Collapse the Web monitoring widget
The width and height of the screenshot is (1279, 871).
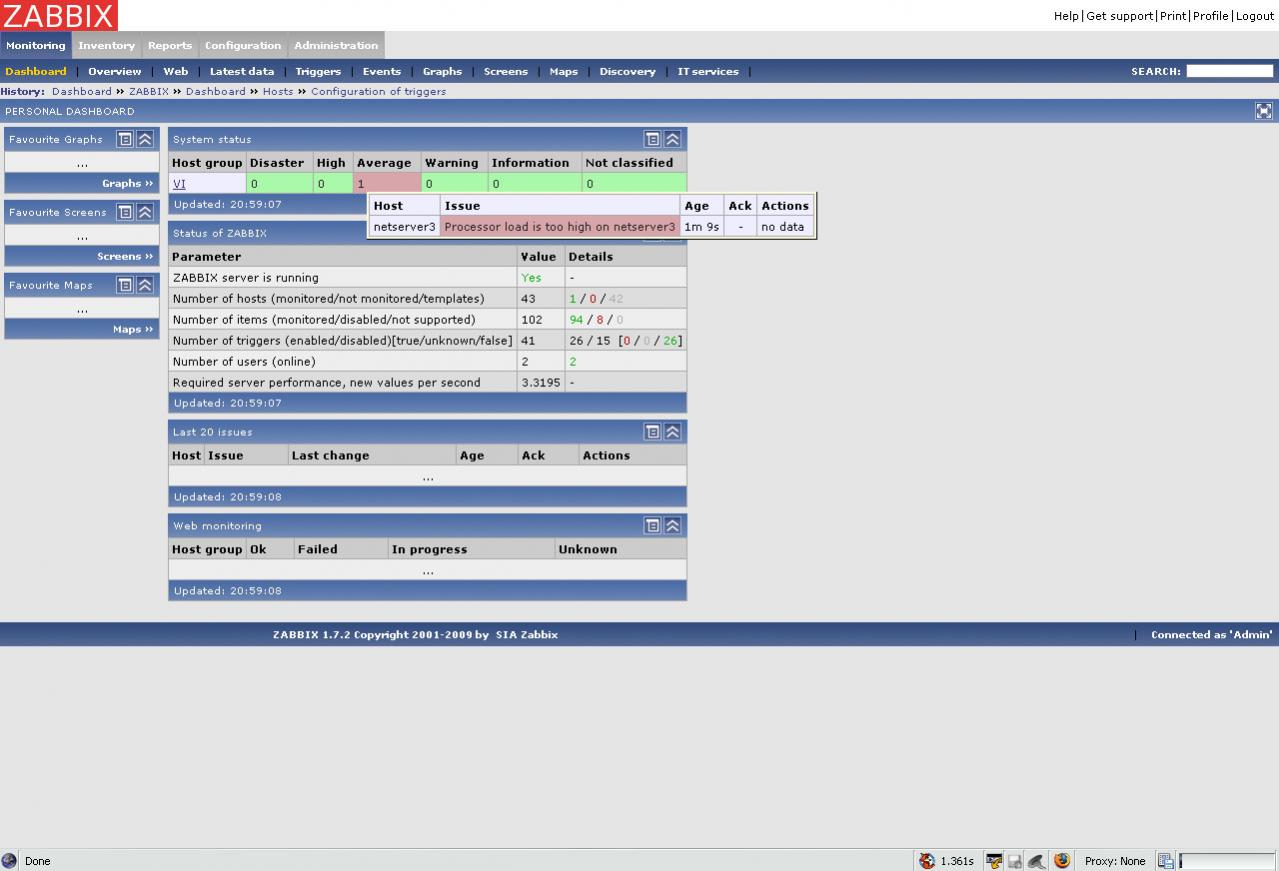tap(672, 525)
